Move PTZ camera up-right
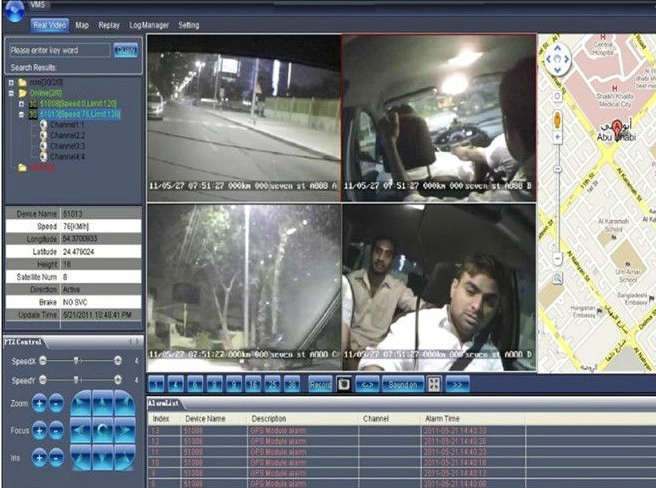 124,403
